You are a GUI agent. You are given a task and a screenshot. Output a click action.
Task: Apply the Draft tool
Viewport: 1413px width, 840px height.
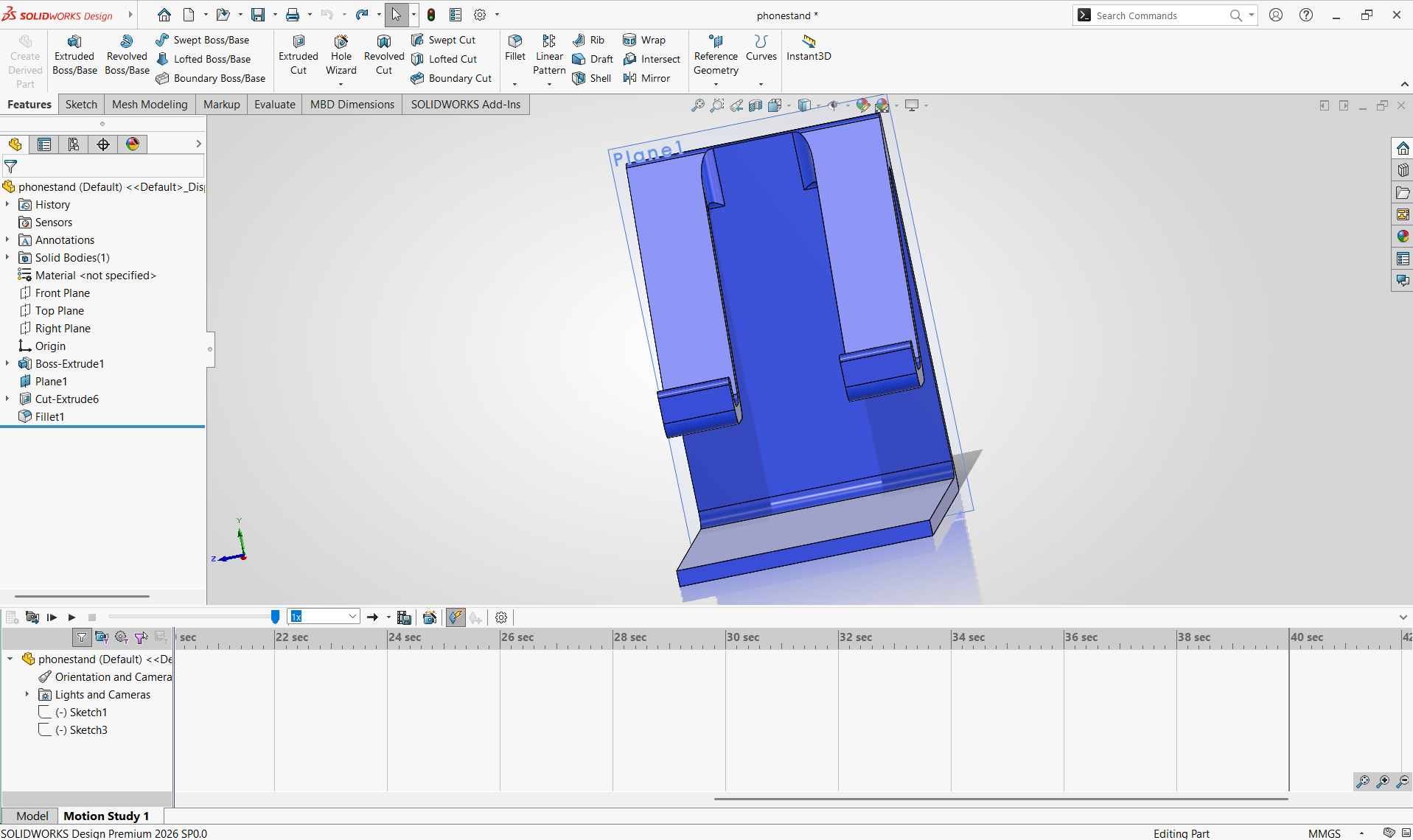[593, 59]
